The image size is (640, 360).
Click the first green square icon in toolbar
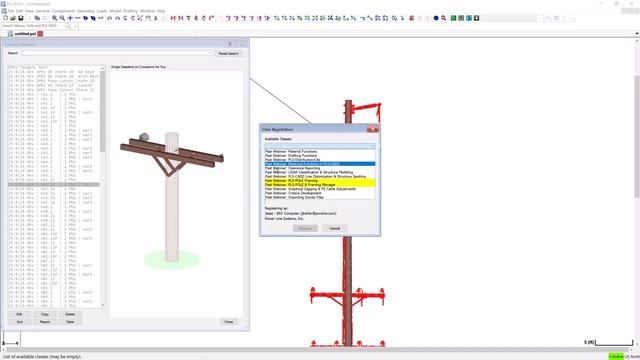[x=453, y=18]
